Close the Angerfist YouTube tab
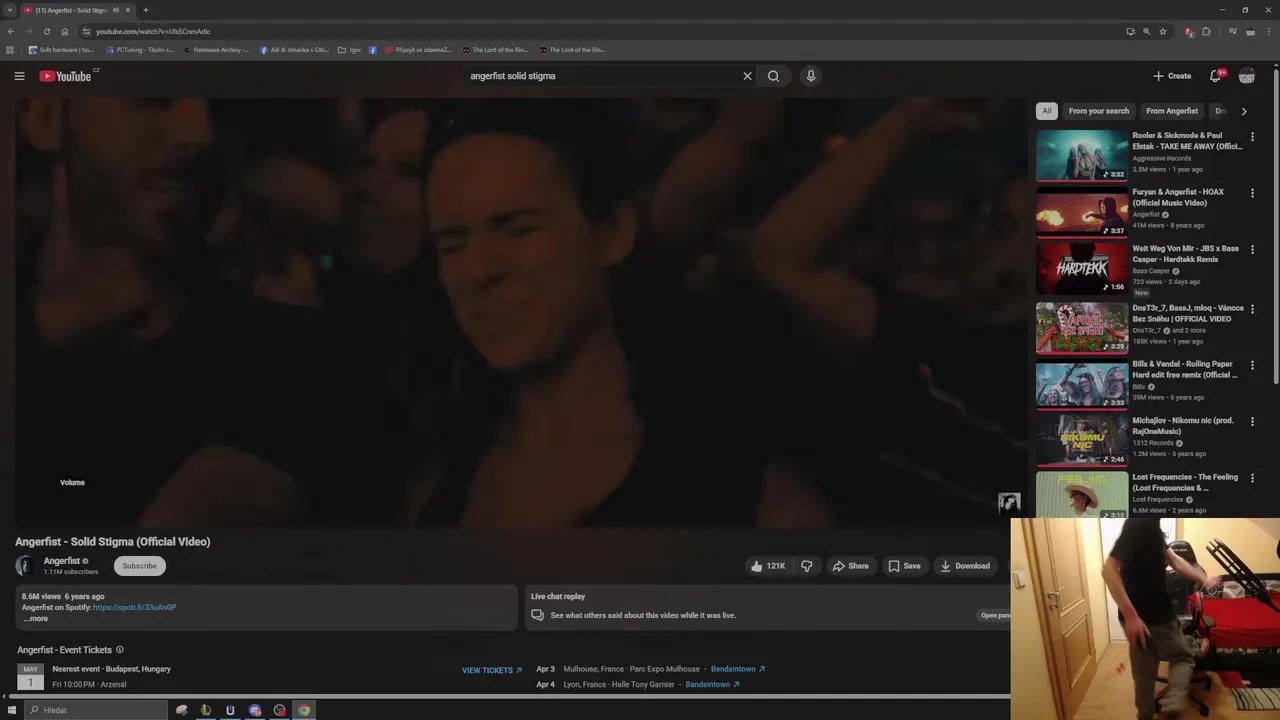This screenshot has width=1280, height=720. pyautogui.click(x=128, y=10)
